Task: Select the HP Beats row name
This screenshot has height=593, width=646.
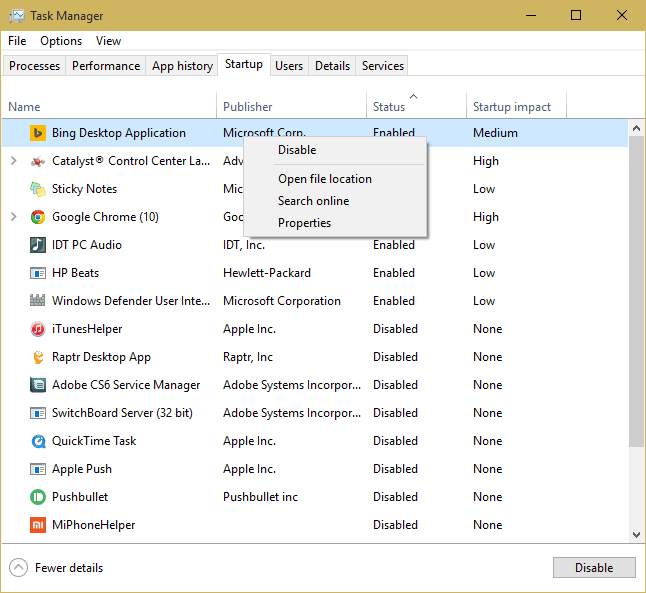Action: [75, 273]
